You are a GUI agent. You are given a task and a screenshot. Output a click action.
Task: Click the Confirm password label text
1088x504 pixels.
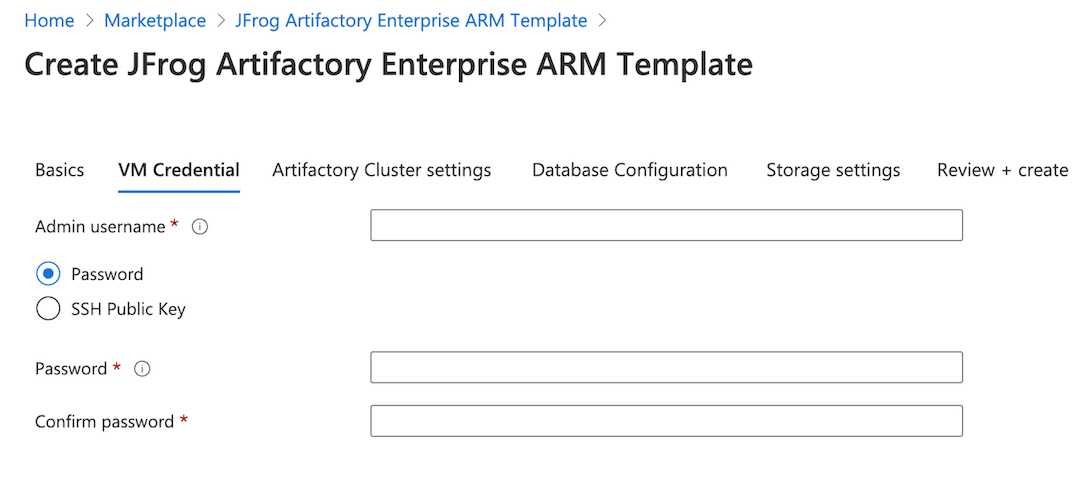pos(104,422)
